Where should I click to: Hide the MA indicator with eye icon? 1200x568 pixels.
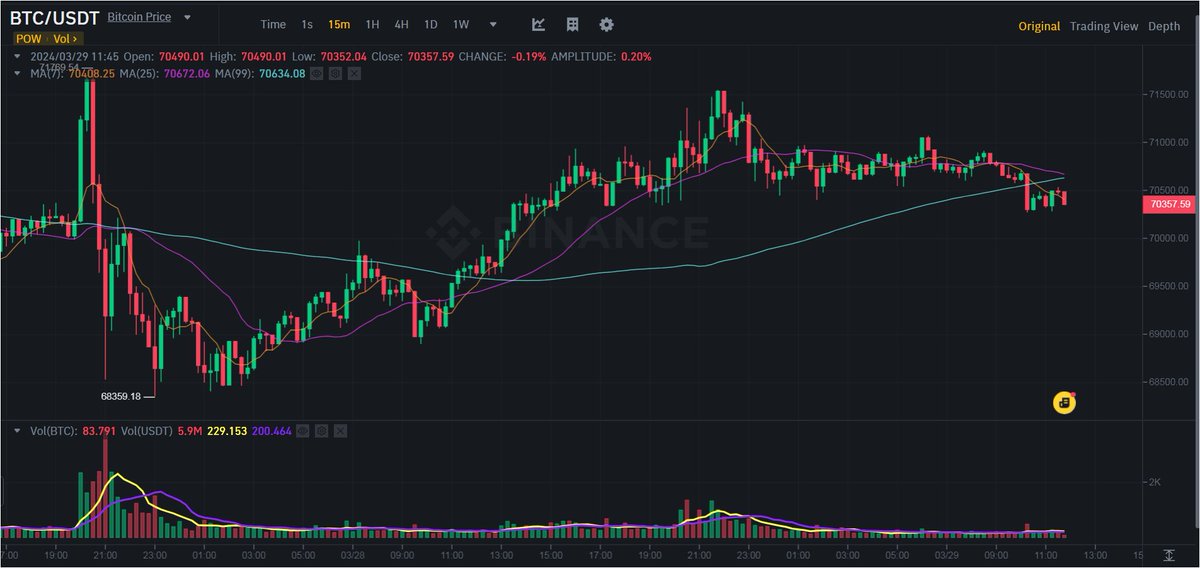(x=316, y=72)
